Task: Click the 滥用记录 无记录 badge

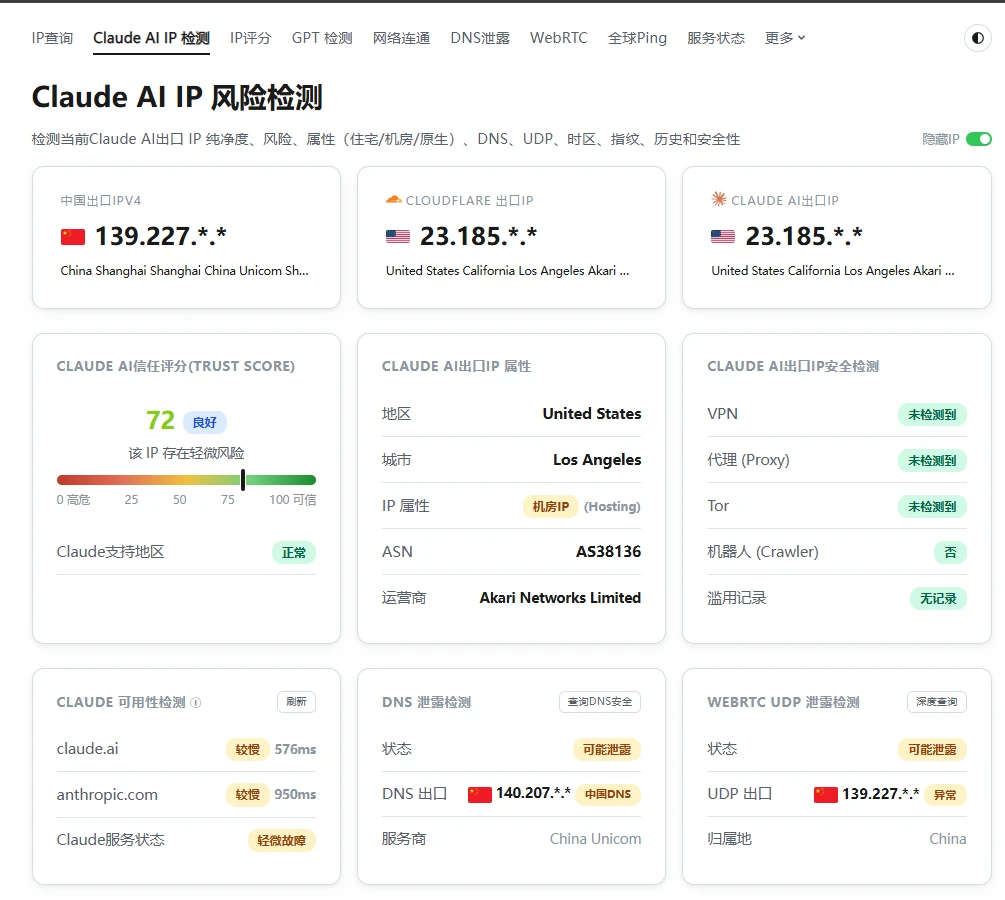Action: coord(938,599)
